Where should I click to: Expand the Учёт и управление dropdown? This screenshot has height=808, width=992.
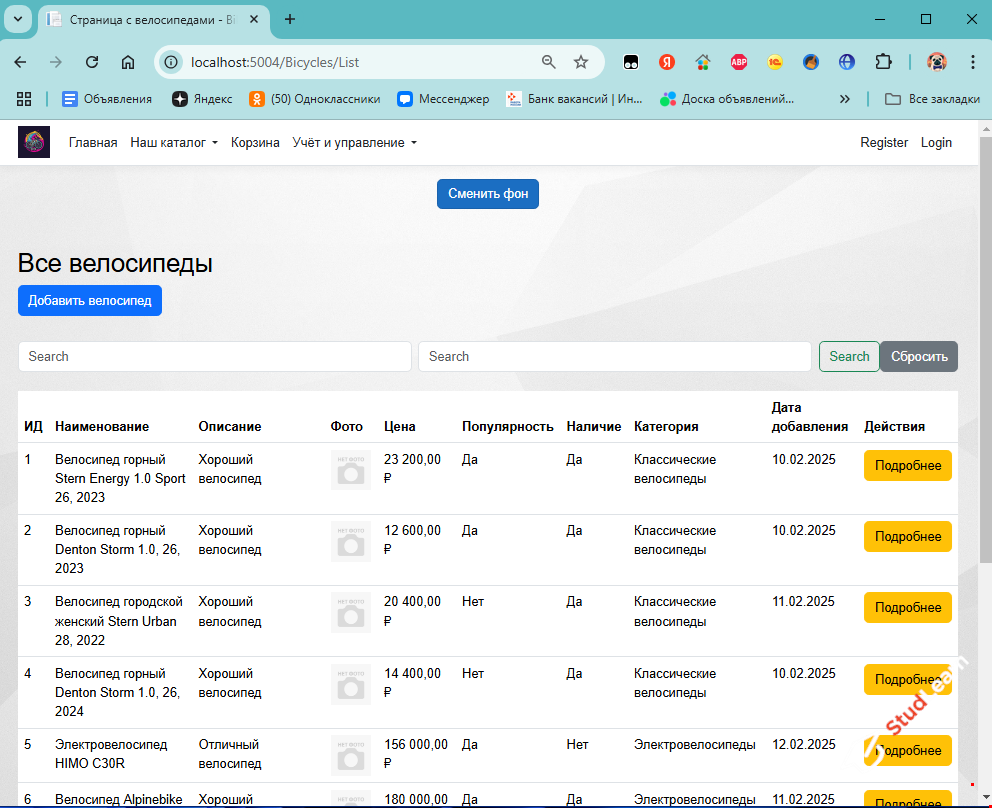point(354,143)
